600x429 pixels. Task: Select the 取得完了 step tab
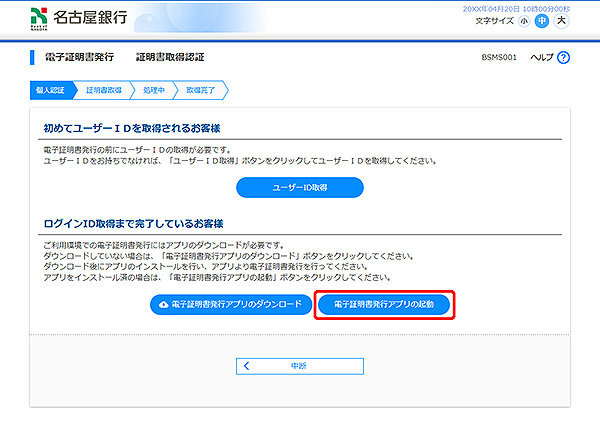coord(202,90)
